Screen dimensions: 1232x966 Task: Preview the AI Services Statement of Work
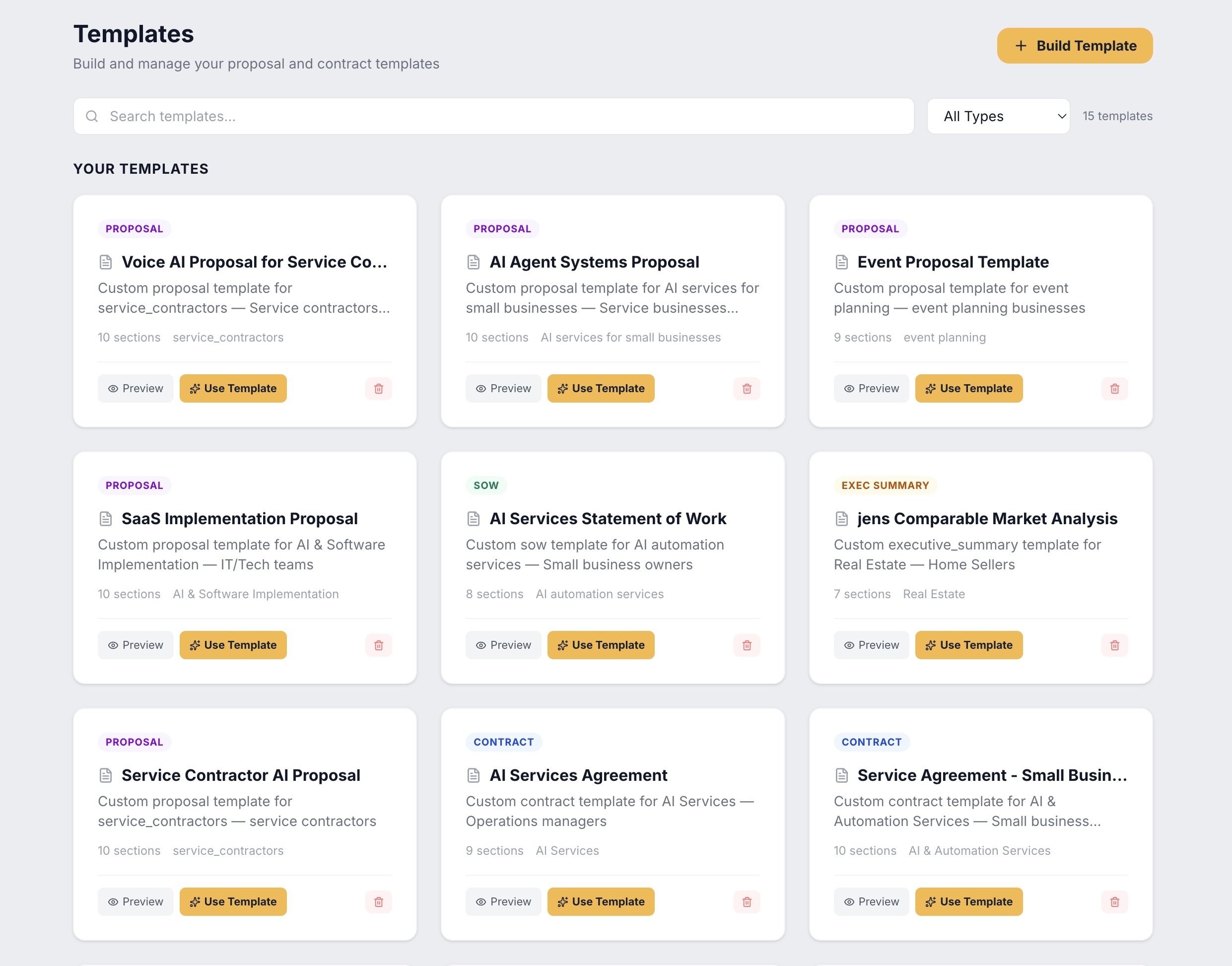pos(503,645)
